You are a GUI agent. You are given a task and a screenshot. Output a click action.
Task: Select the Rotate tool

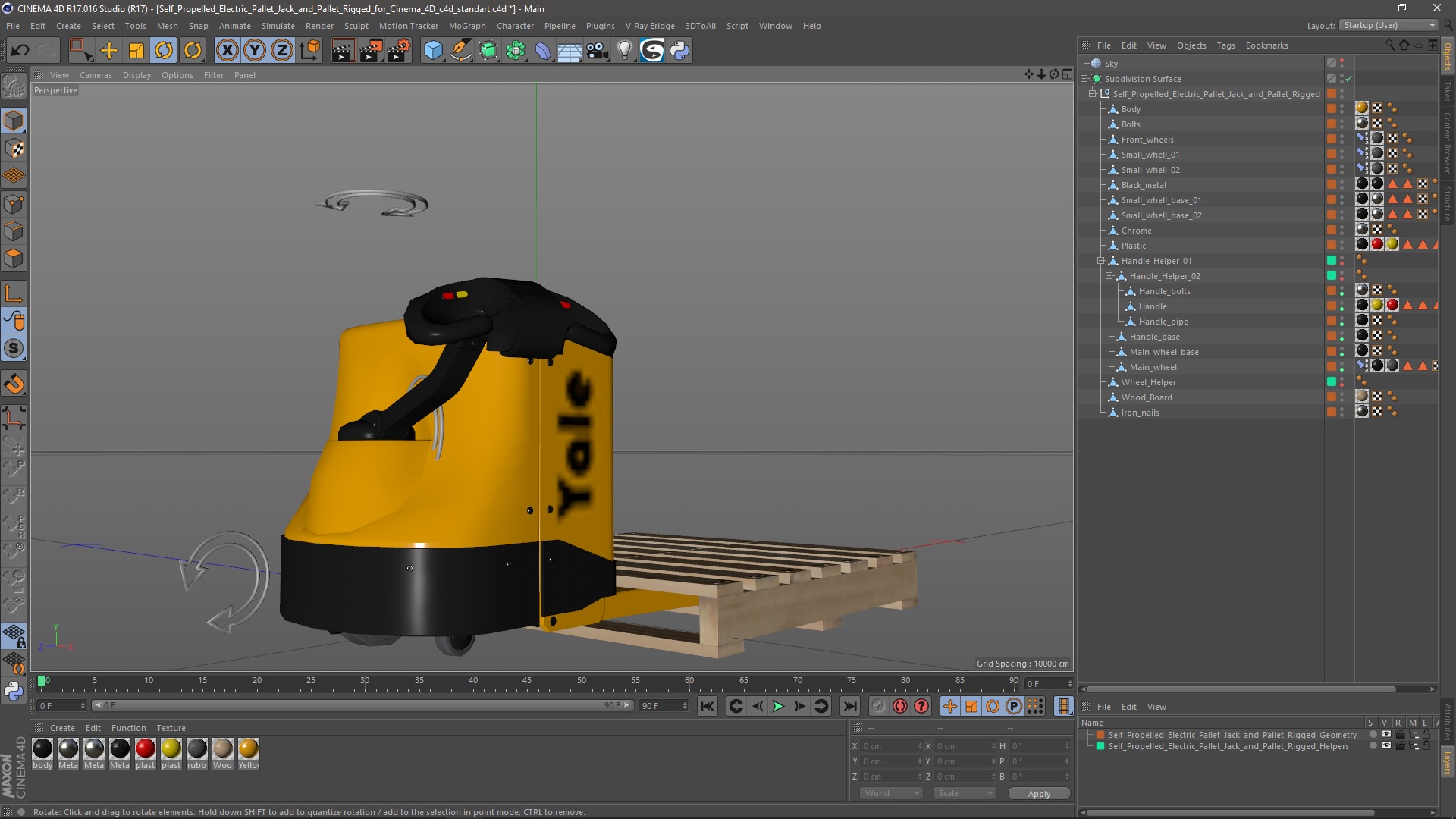tap(164, 50)
